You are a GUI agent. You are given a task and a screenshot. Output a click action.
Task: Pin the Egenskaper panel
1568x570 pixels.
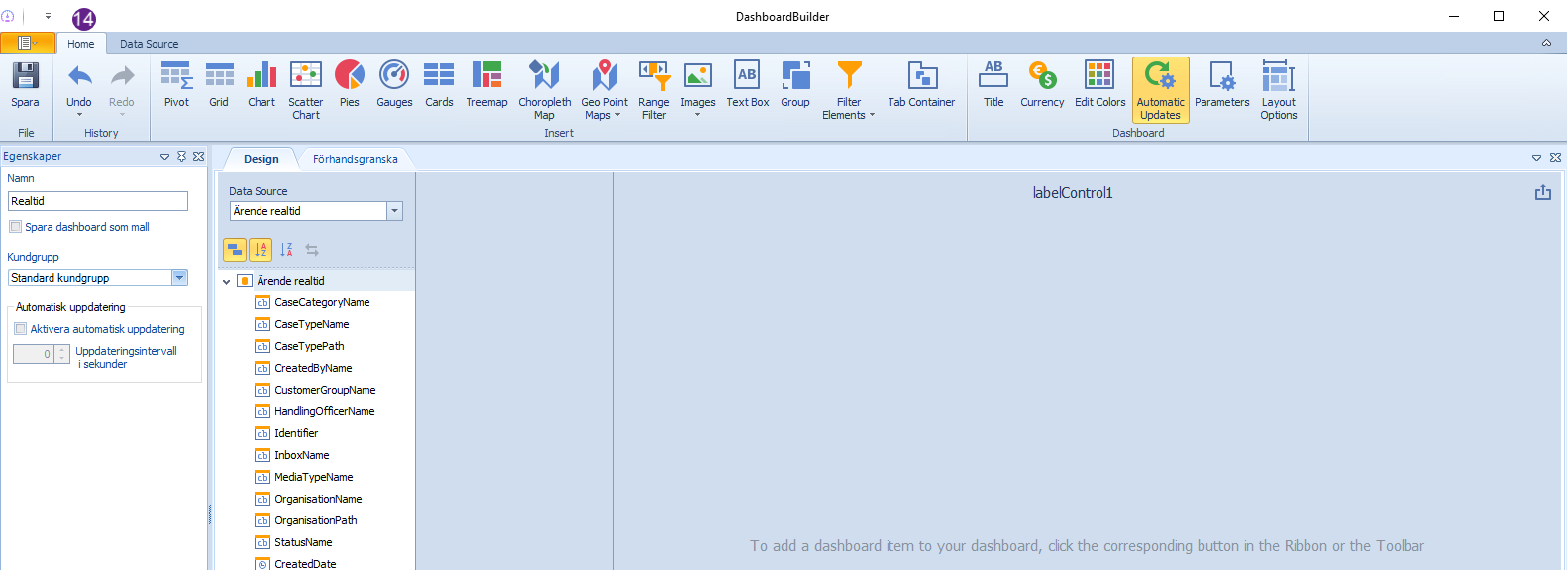coord(181,157)
